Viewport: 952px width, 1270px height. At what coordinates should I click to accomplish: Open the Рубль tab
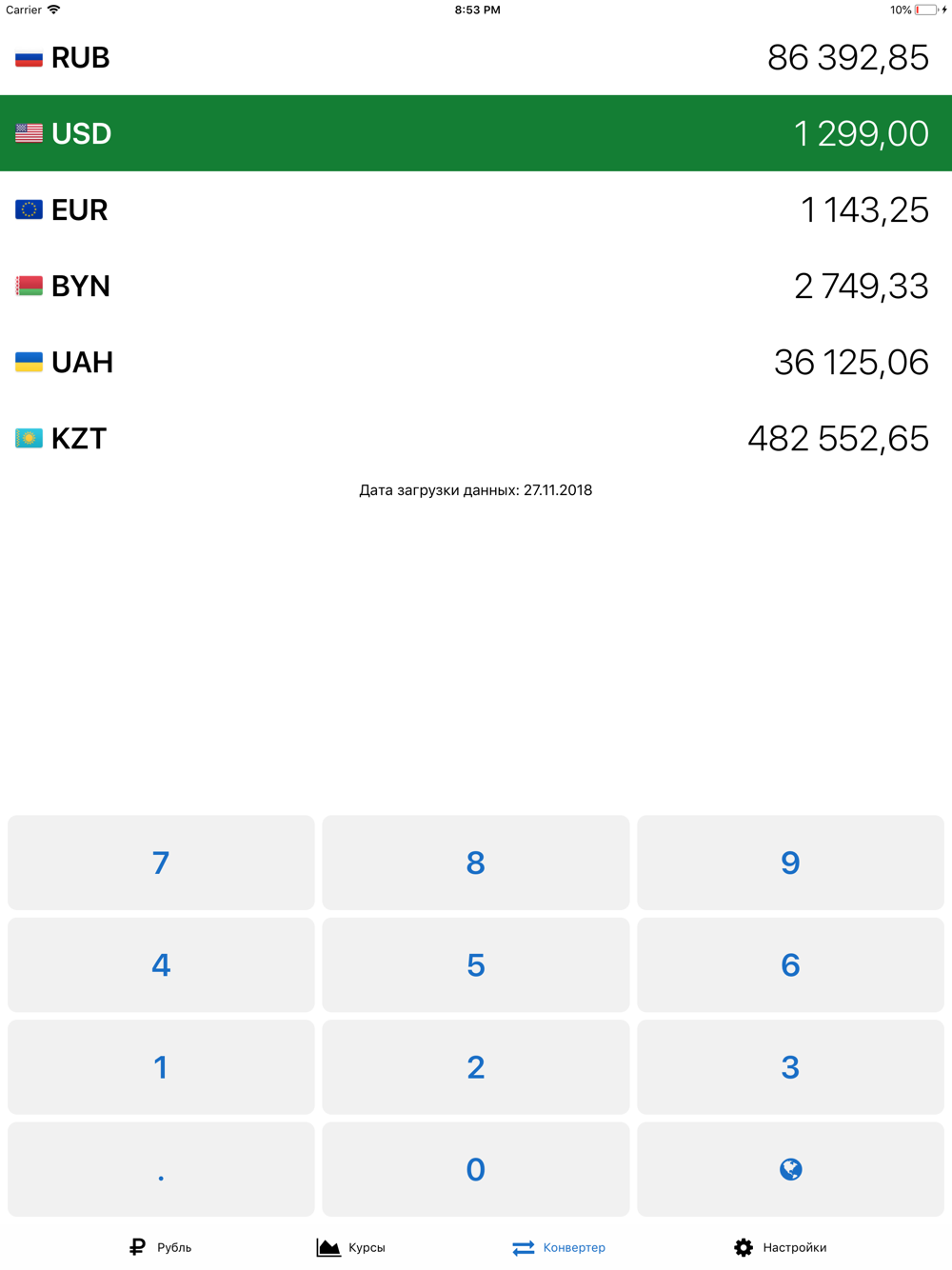[x=161, y=1247]
